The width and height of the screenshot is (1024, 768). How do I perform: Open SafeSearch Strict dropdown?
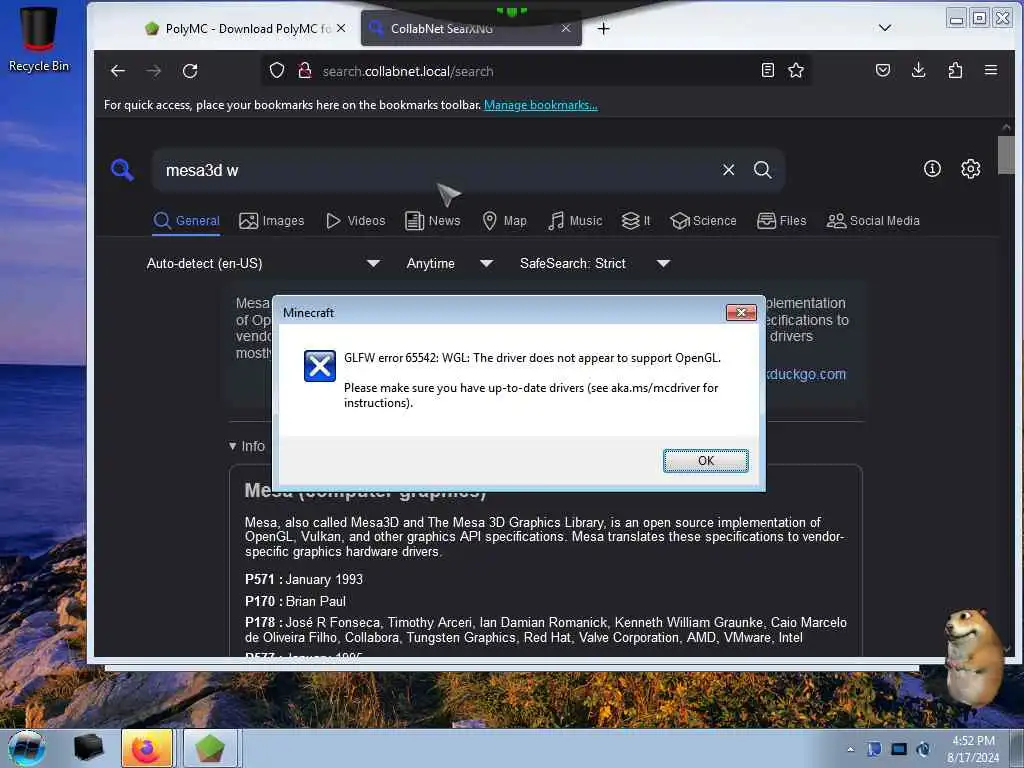point(595,263)
